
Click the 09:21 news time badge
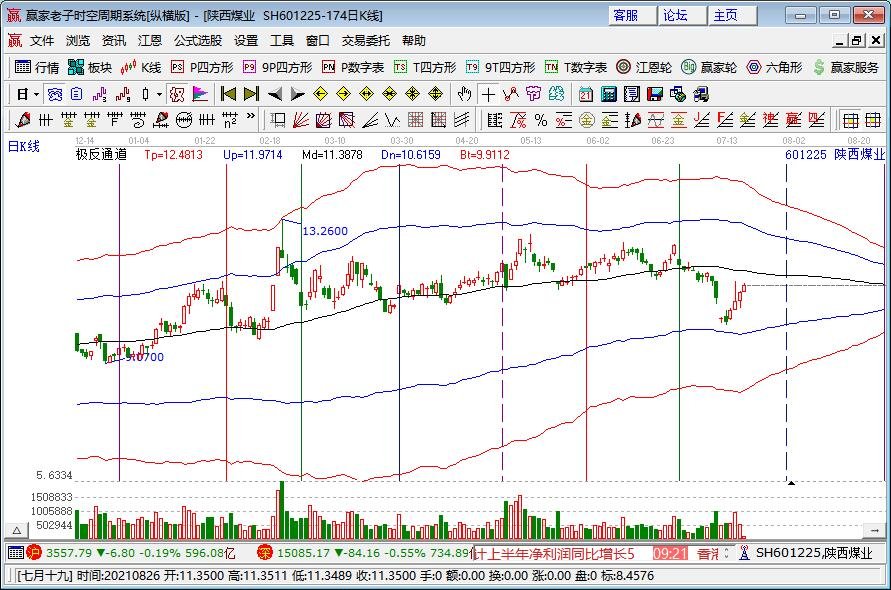671,553
